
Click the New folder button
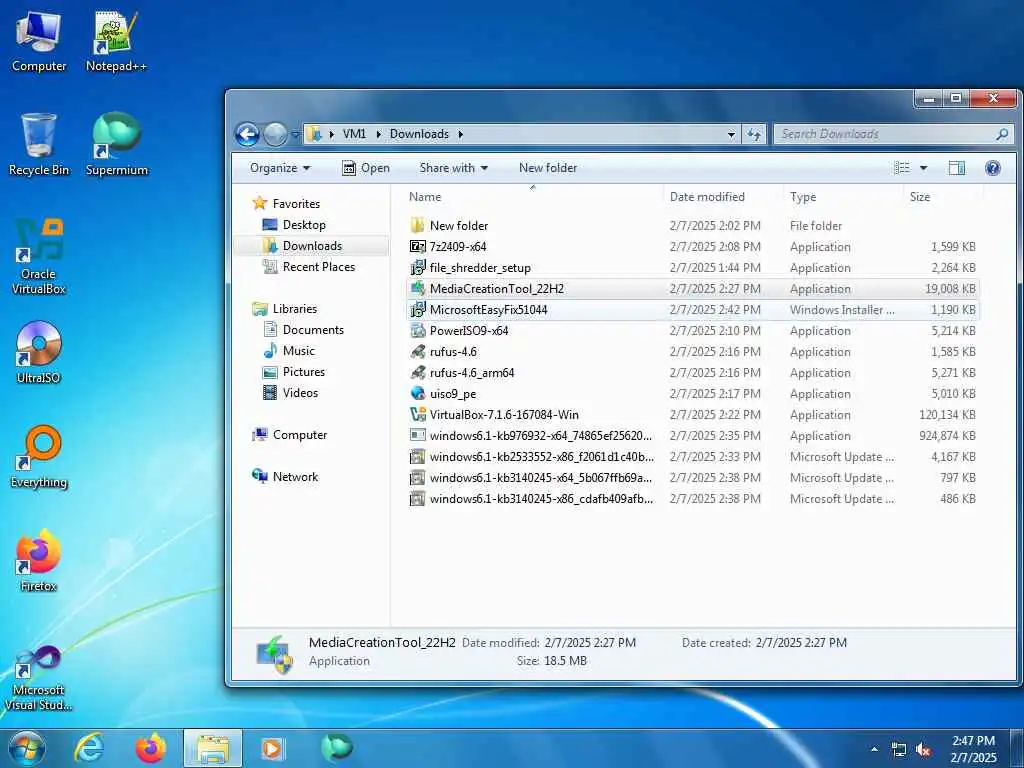pos(548,168)
